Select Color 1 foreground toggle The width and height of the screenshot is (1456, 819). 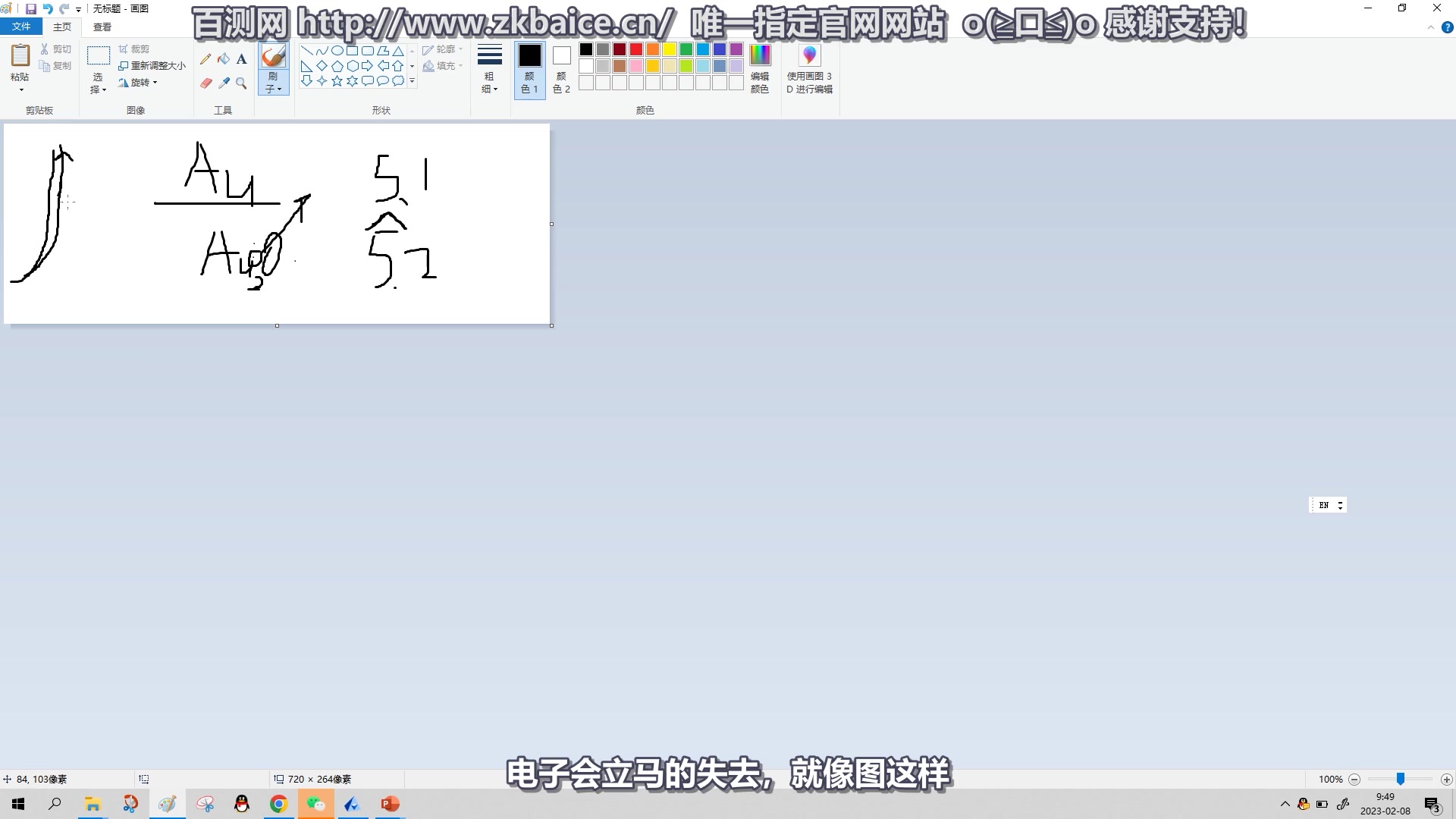pos(529,70)
